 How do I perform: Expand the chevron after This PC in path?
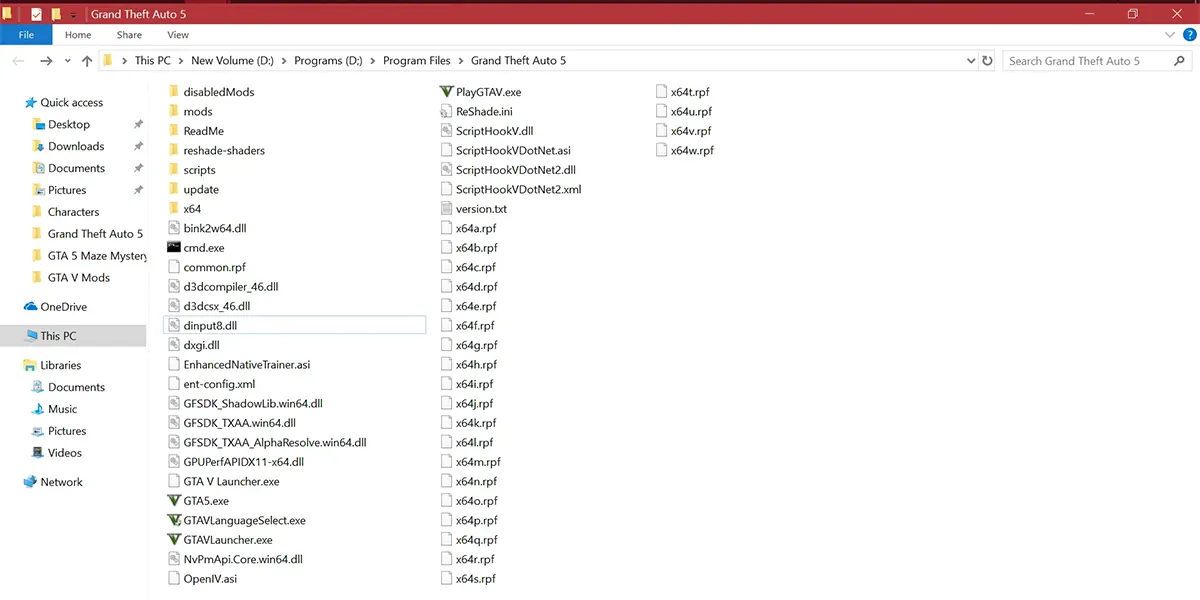pyautogui.click(x=181, y=61)
